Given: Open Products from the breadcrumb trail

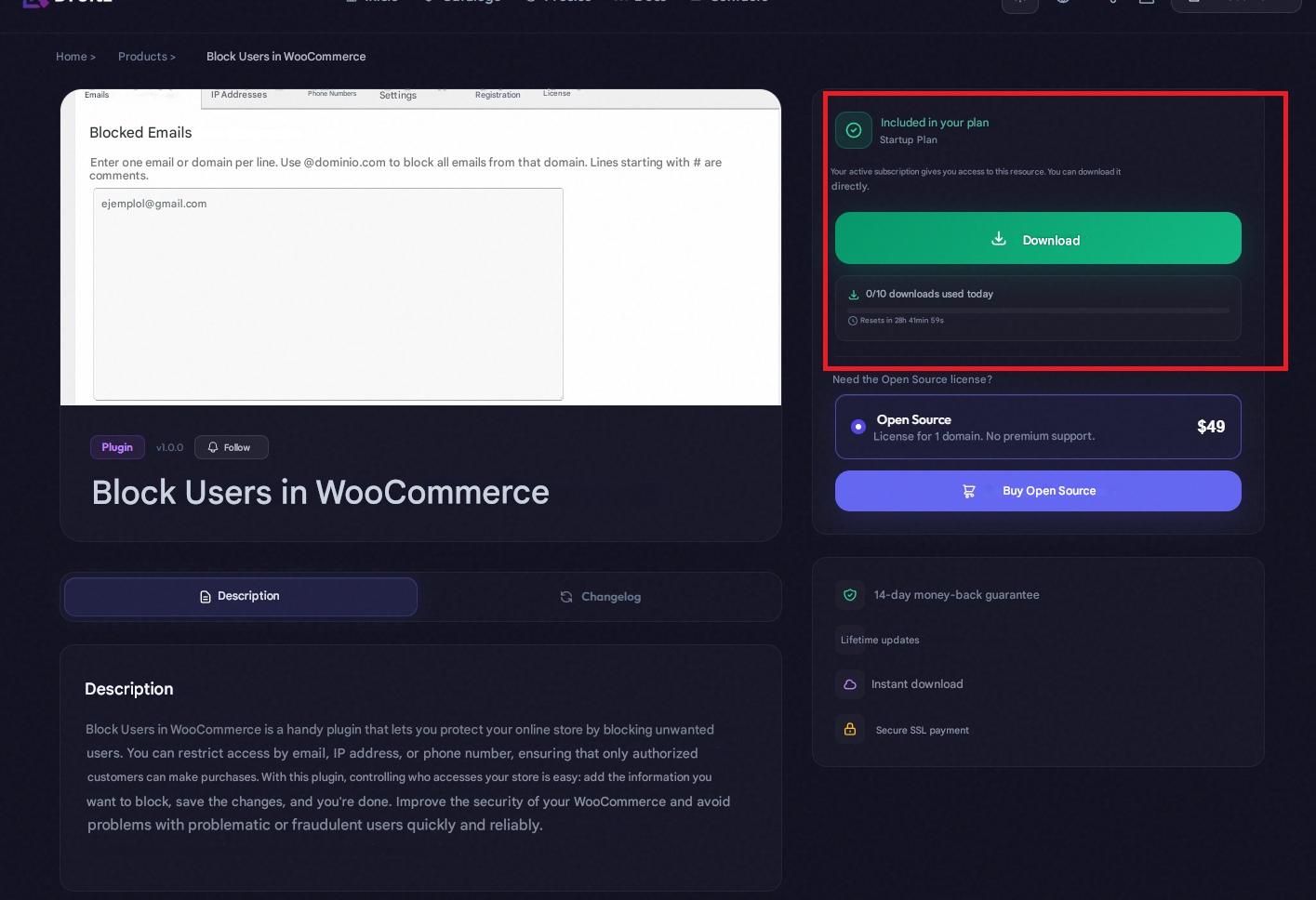Looking at the screenshot, I should (x=142, y=57).
